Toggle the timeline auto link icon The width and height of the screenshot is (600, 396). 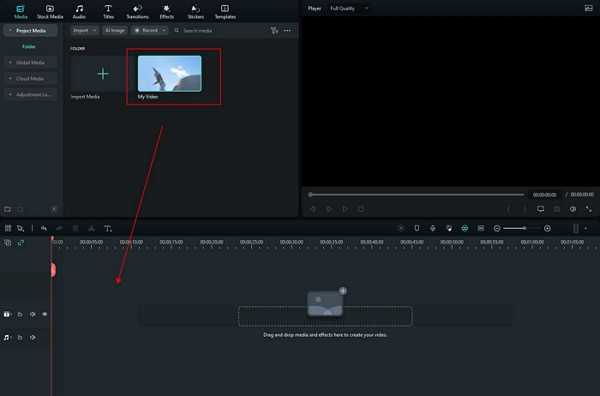coord(21,243)
